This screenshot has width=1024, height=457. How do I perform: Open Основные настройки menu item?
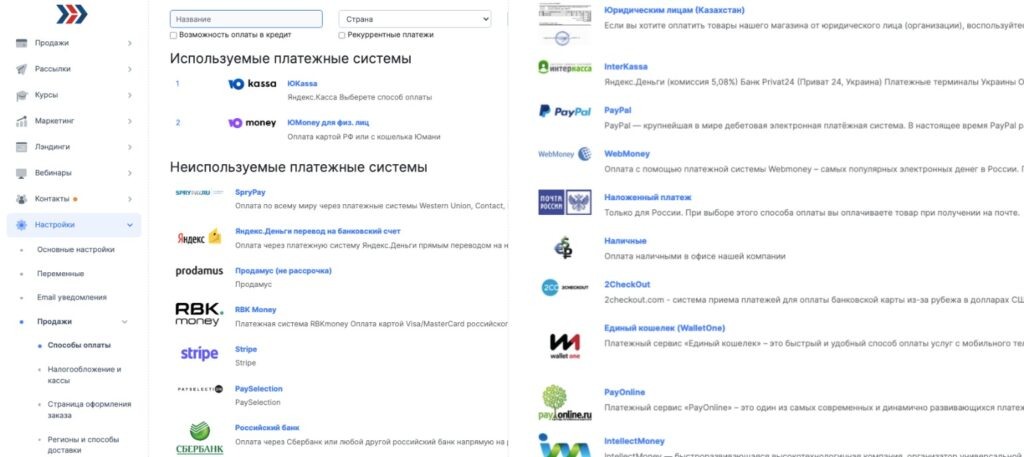[x=76, y=250]
